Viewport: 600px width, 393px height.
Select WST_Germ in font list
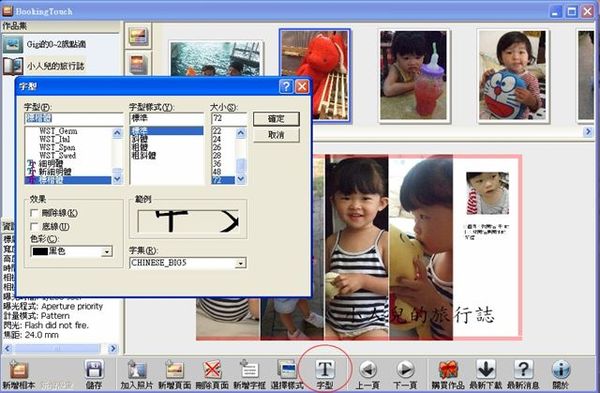coord(58,131)
